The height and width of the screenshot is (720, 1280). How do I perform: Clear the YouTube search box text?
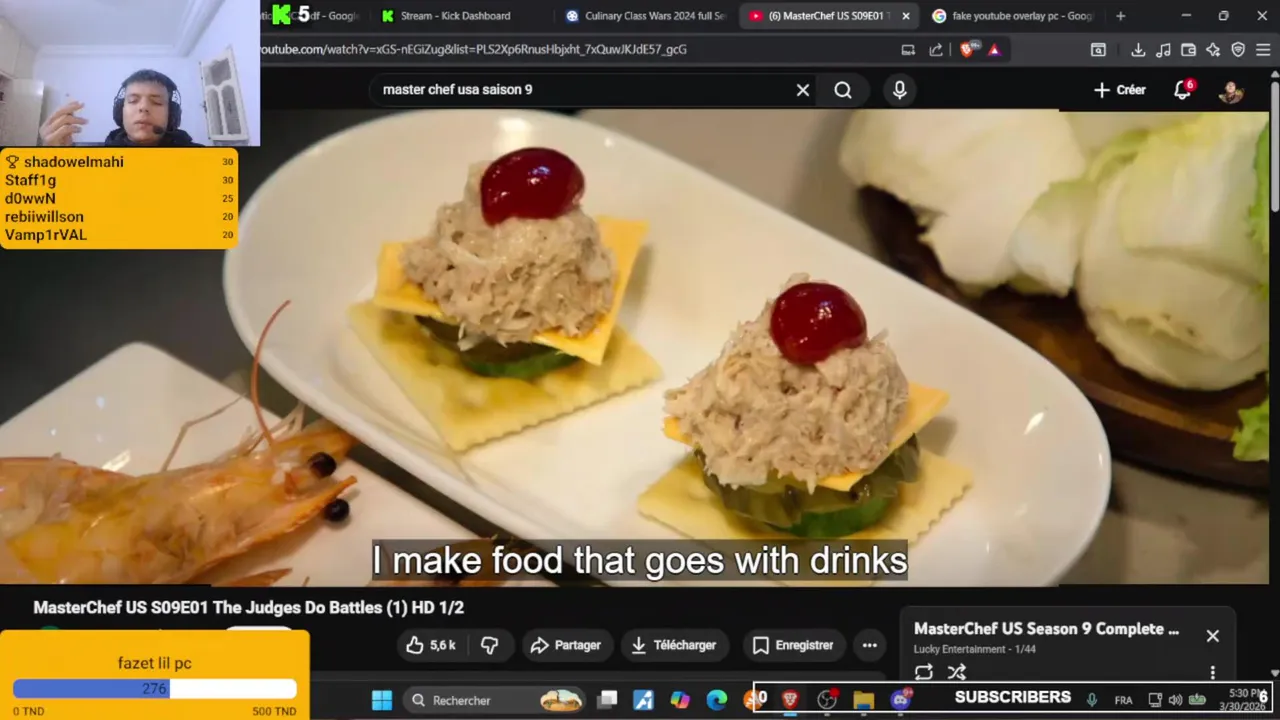[x=802, y=90]
